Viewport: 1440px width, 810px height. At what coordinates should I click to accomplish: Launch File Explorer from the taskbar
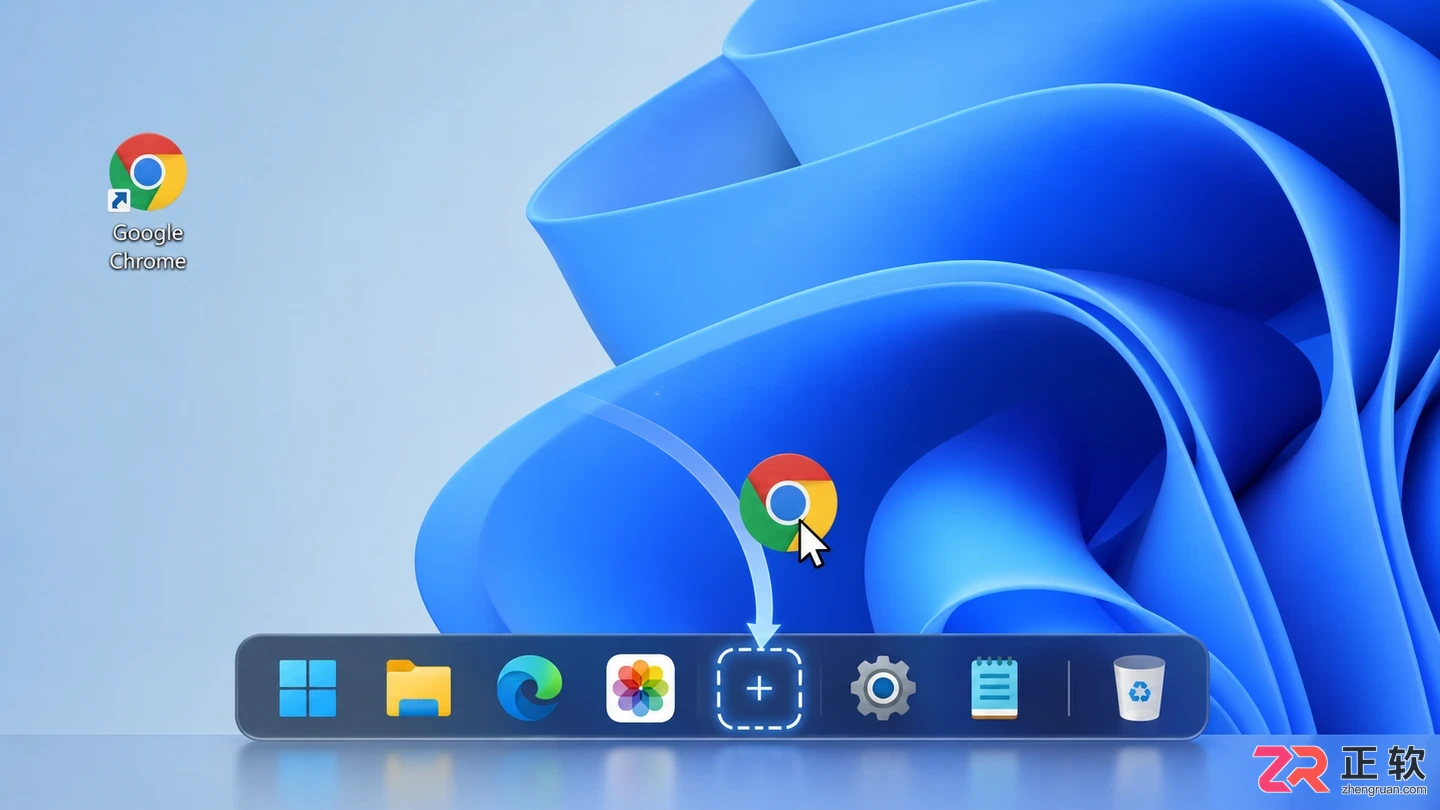(418, 688)
